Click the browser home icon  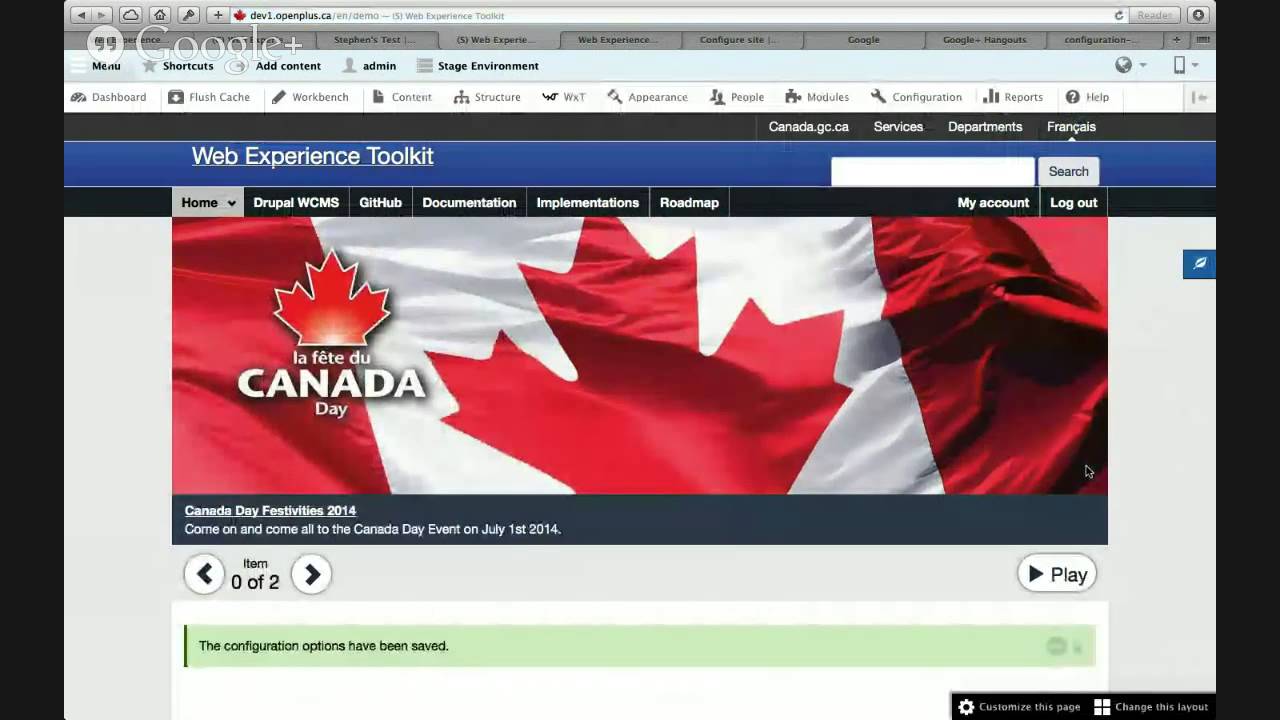pos(160,15)
